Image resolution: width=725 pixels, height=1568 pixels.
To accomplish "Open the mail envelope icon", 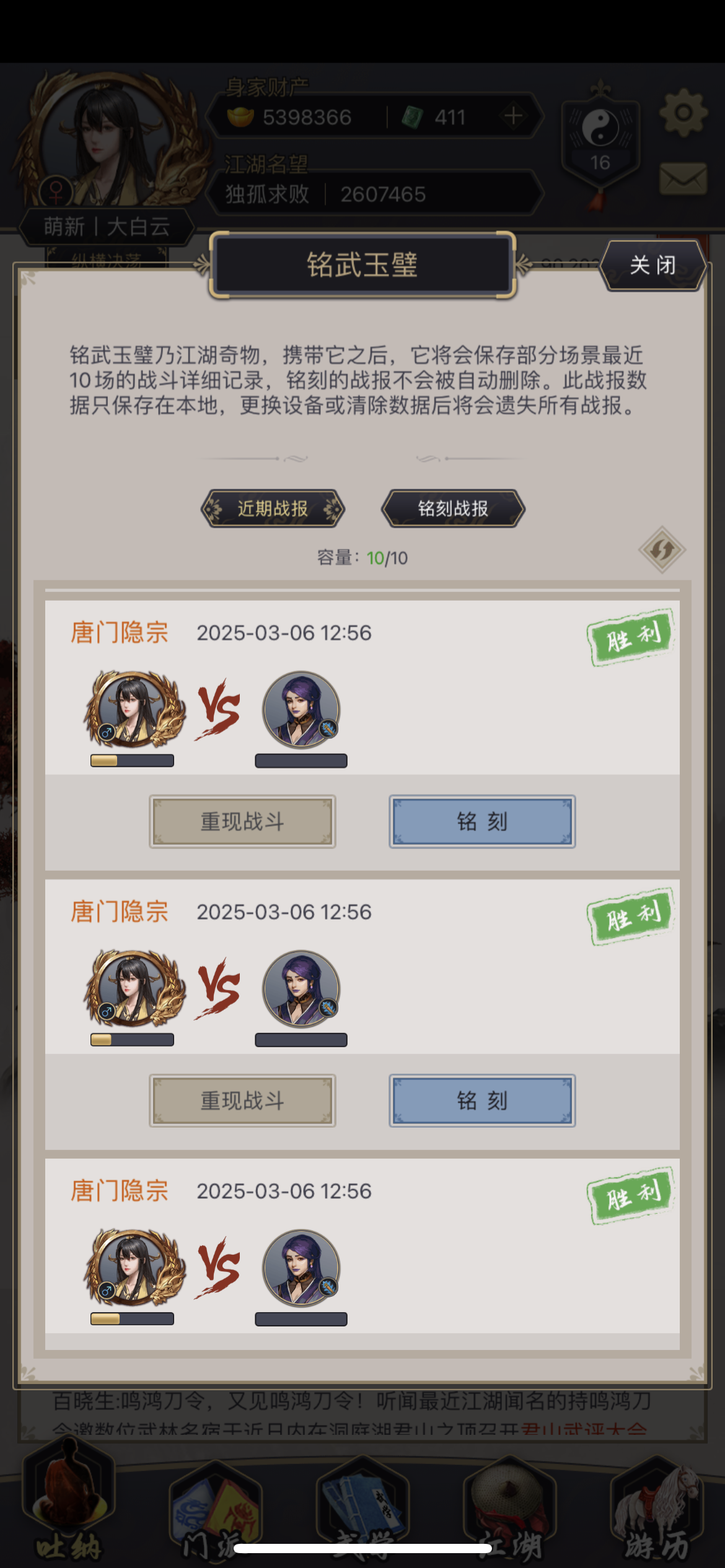I will [683, 180].
